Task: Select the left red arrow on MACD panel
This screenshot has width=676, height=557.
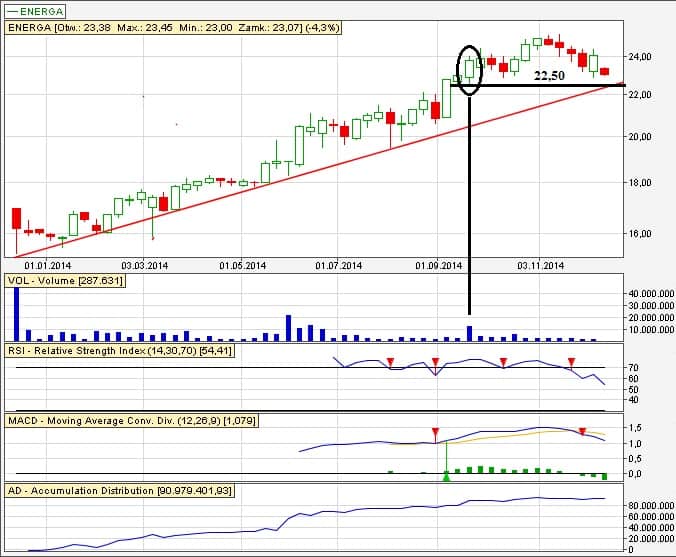Action: pyautogui.click(x=435, y=432)
